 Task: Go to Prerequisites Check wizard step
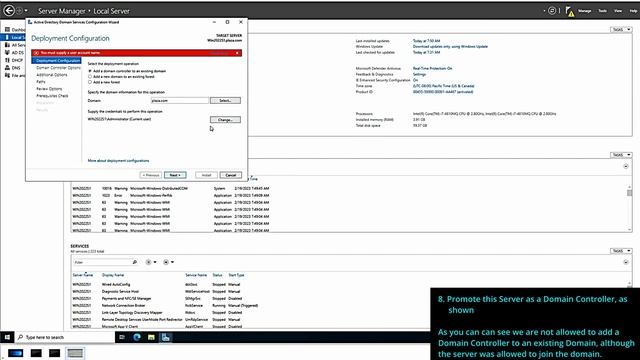tap(52, 96)
